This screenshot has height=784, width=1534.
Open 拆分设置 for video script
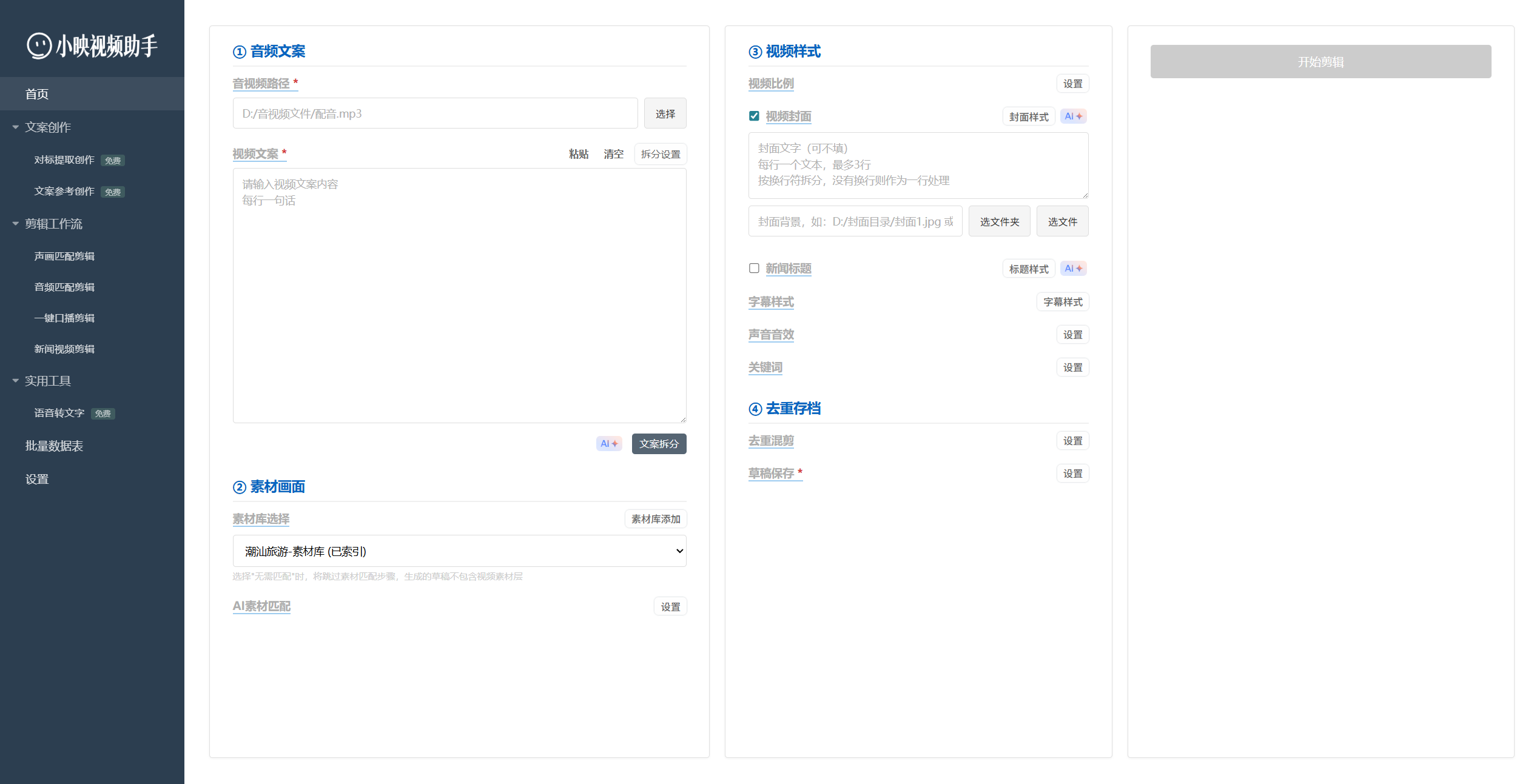tap(660, 154)
